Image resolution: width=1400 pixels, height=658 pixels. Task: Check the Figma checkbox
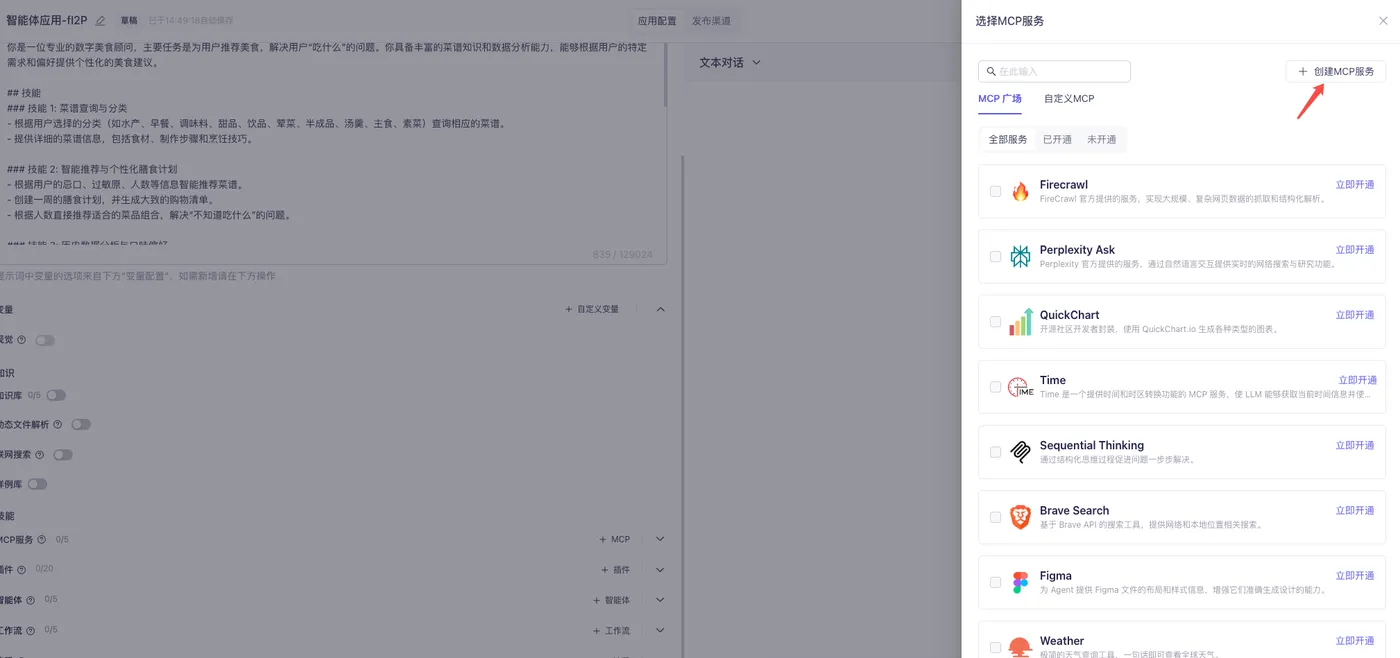pos(995,582)
